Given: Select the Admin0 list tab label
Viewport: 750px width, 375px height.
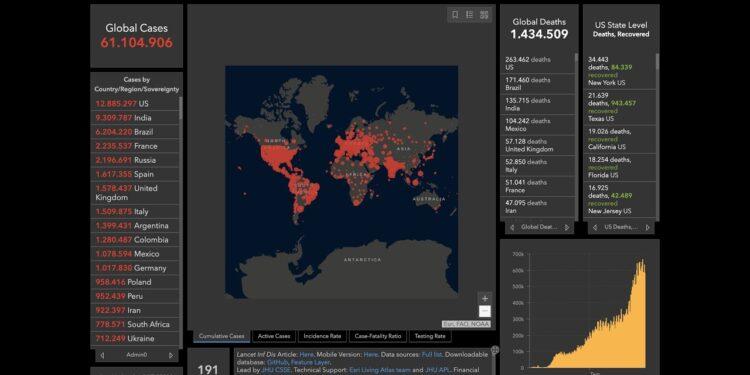Looking at the screenshot, I should [136, 355].
